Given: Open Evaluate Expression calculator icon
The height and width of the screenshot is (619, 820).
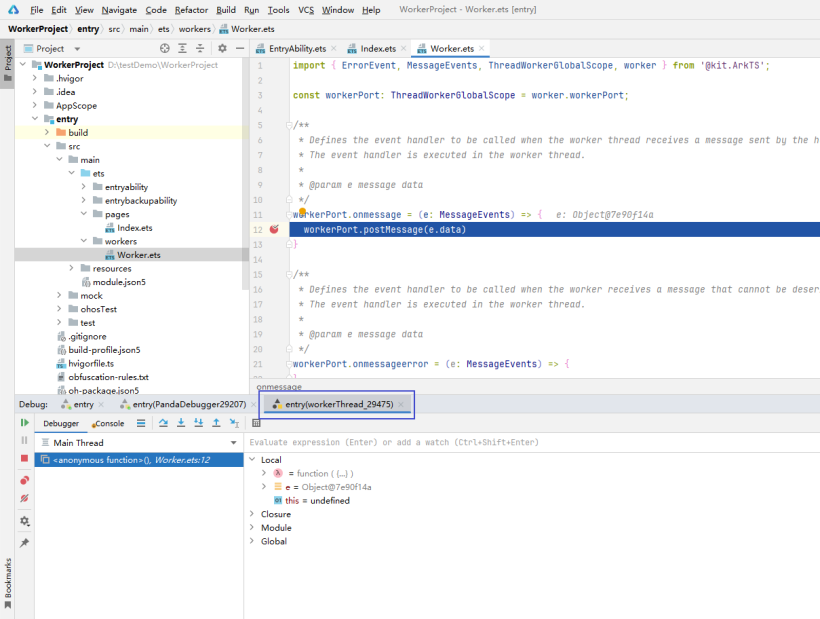Looking at the screenshot, I should (x=256, y=423).
